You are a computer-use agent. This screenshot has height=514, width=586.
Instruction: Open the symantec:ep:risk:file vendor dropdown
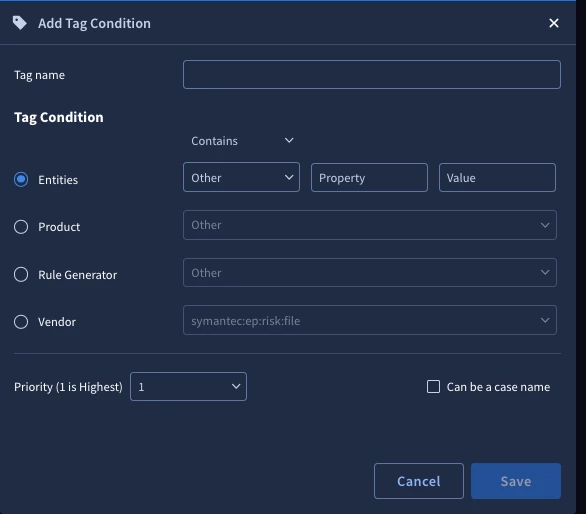pos(370,320)
